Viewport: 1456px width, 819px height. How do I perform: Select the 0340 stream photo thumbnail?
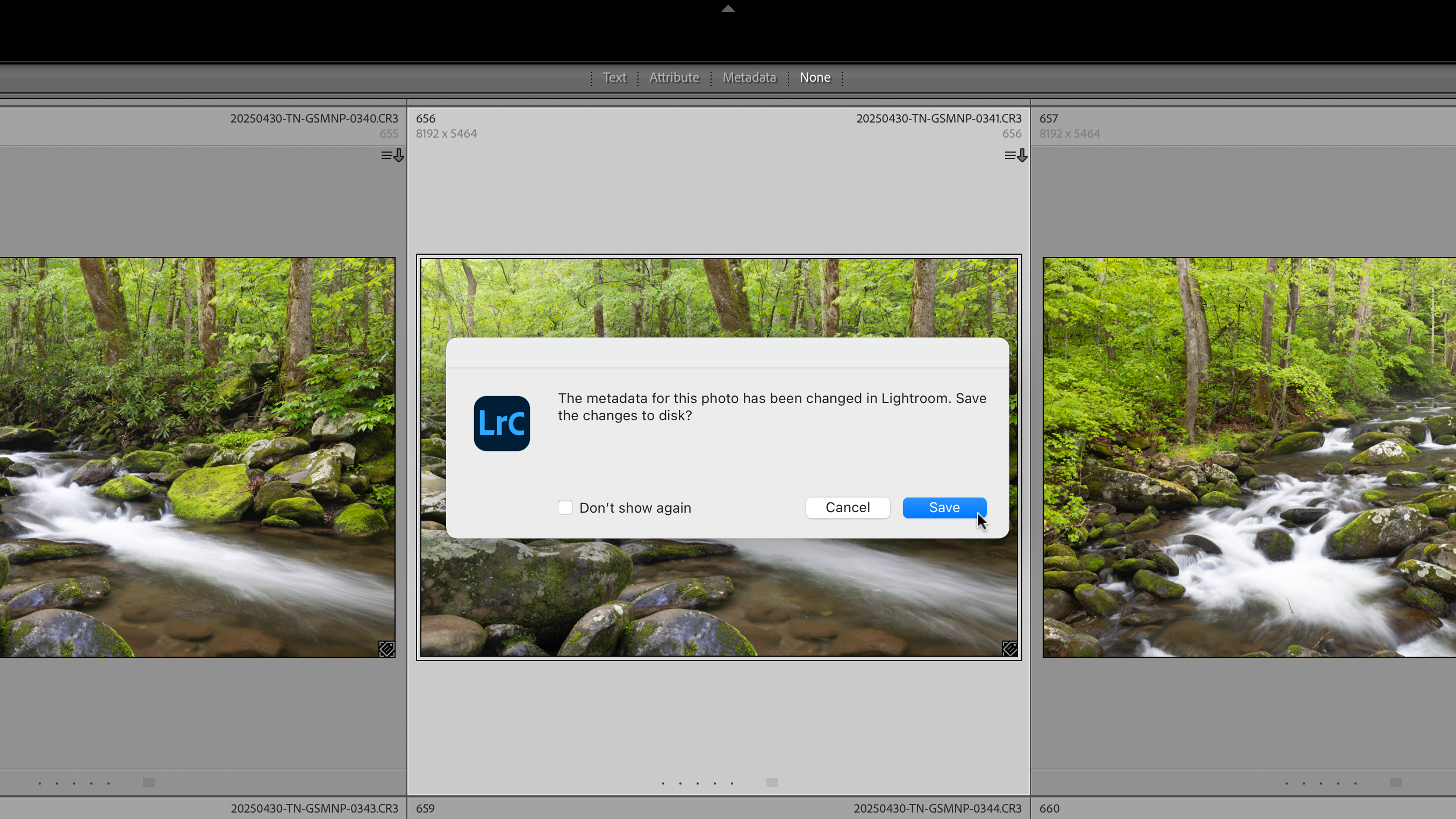(x=197, y=457)
